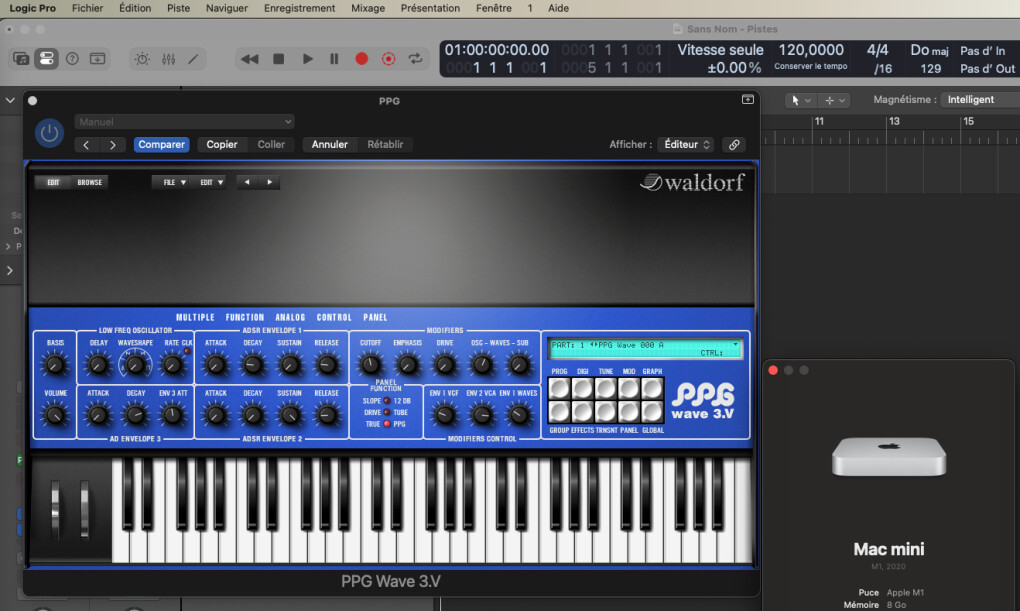Toggle the Inspector button in control bar
This screenshot has height=611, width=1020.
pos(46,59)
